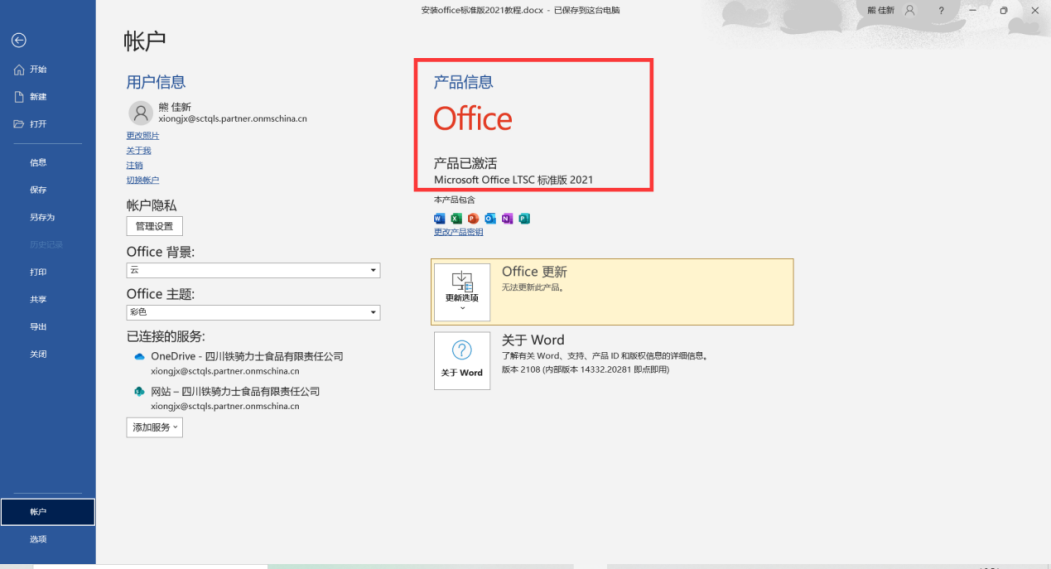Click the Word product icon
The image size is (1051, 569).
[440, 218]
